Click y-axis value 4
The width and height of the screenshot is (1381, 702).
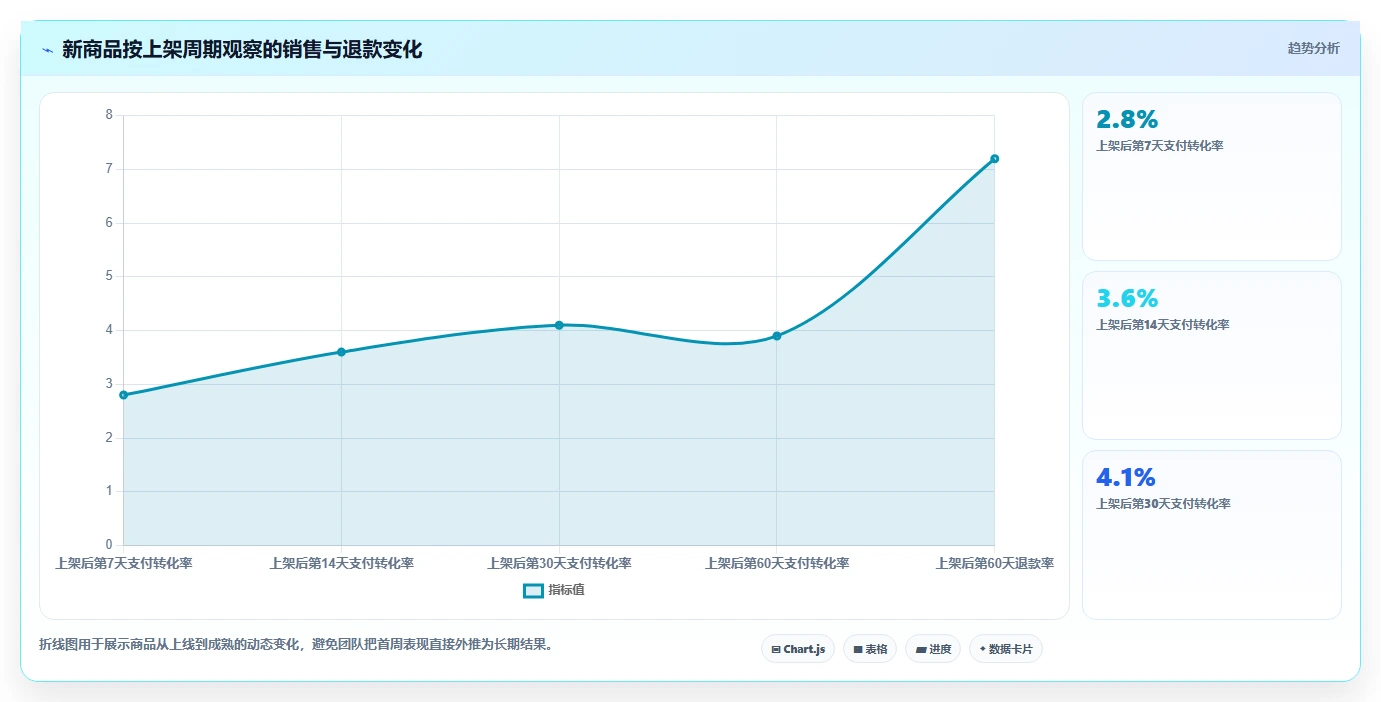(109, 330)
